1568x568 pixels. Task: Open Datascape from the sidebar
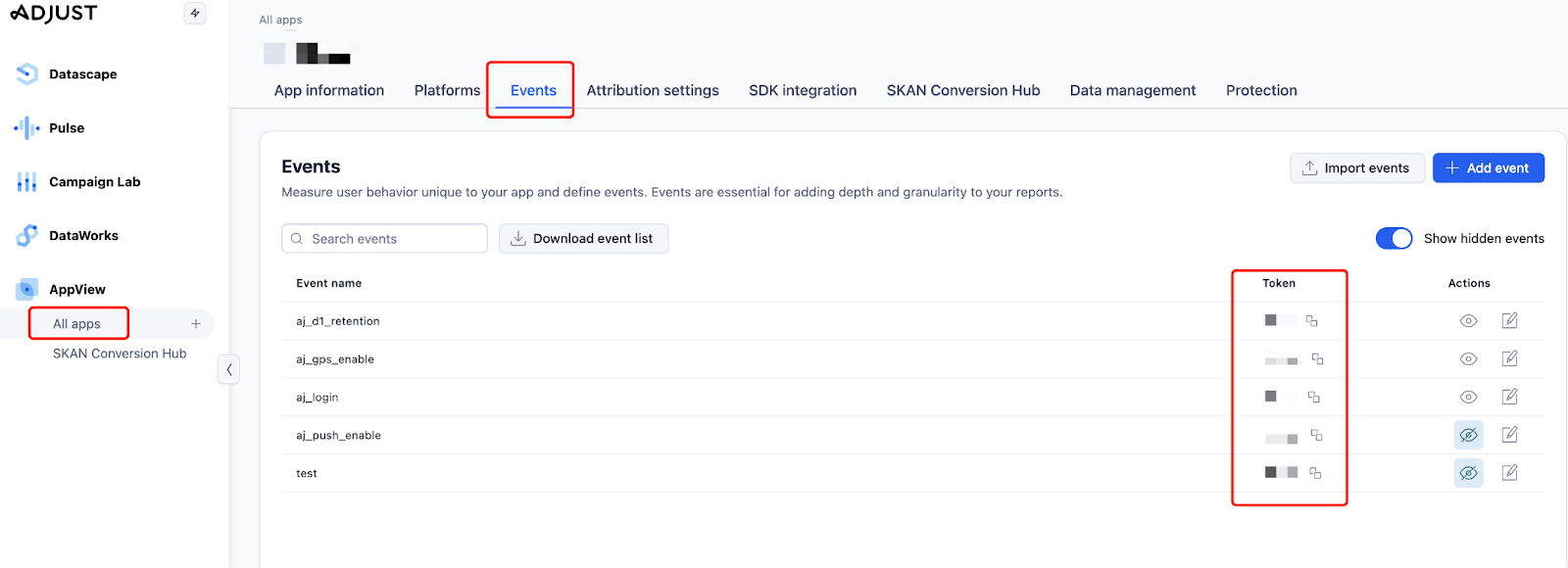coord(83,73)
